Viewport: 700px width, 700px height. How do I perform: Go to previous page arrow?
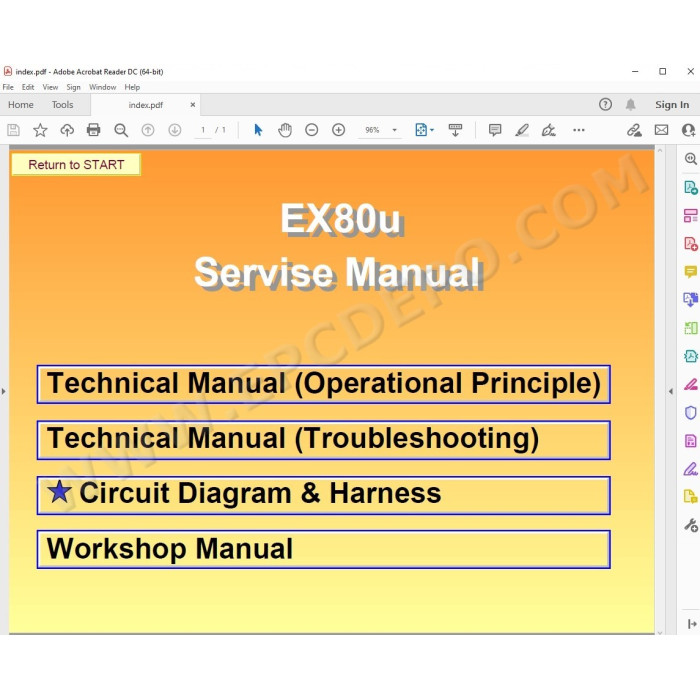coord(148,130)
